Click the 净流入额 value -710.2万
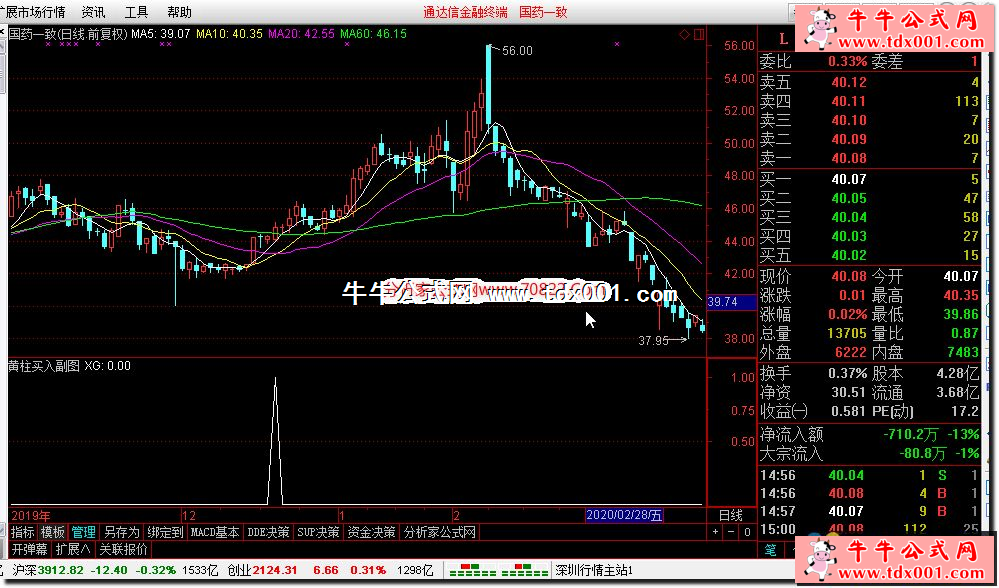The height and width of the screenshot is (588, 999). click(x=910, y=435)
